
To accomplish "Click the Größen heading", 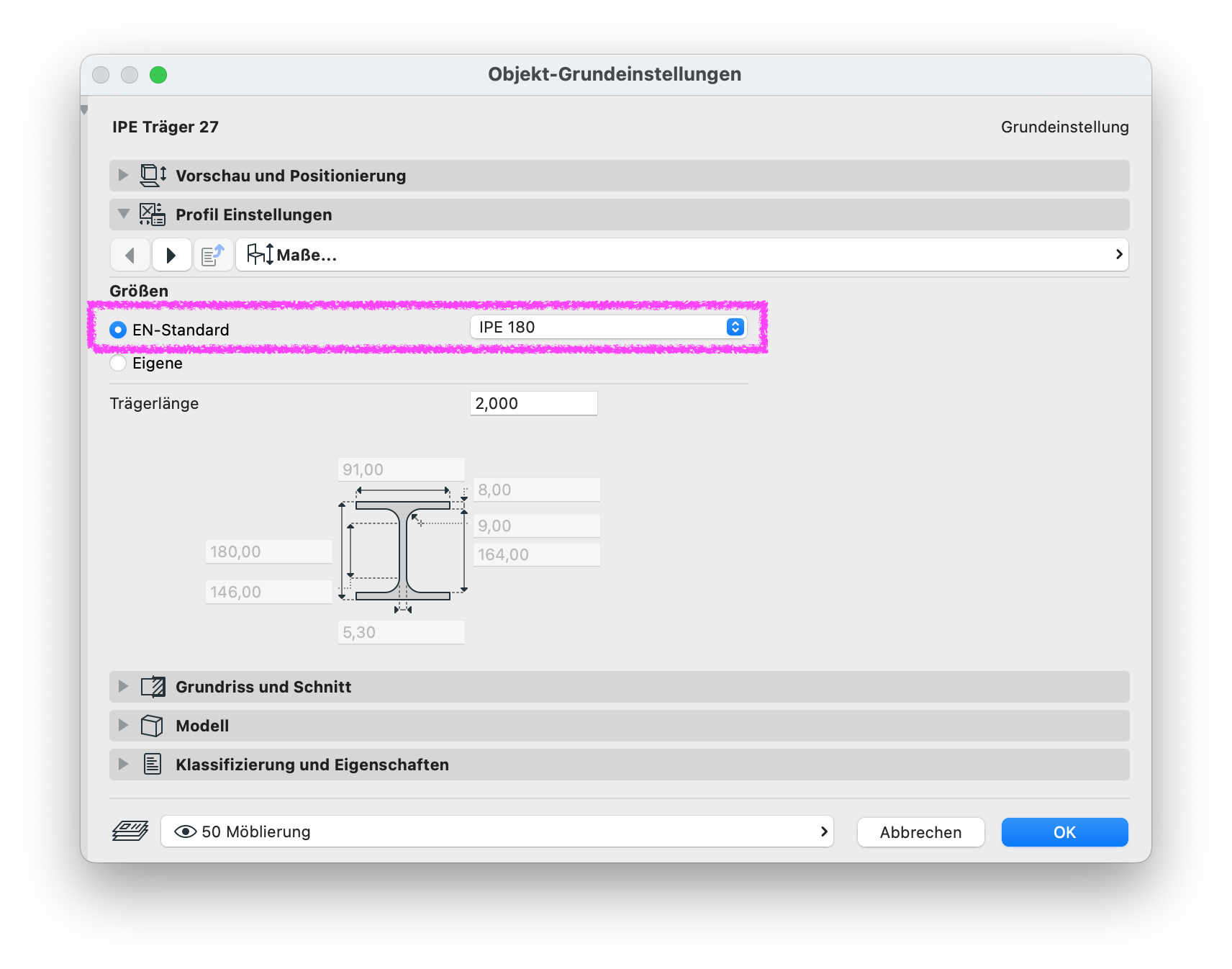I will coord(139,291).
